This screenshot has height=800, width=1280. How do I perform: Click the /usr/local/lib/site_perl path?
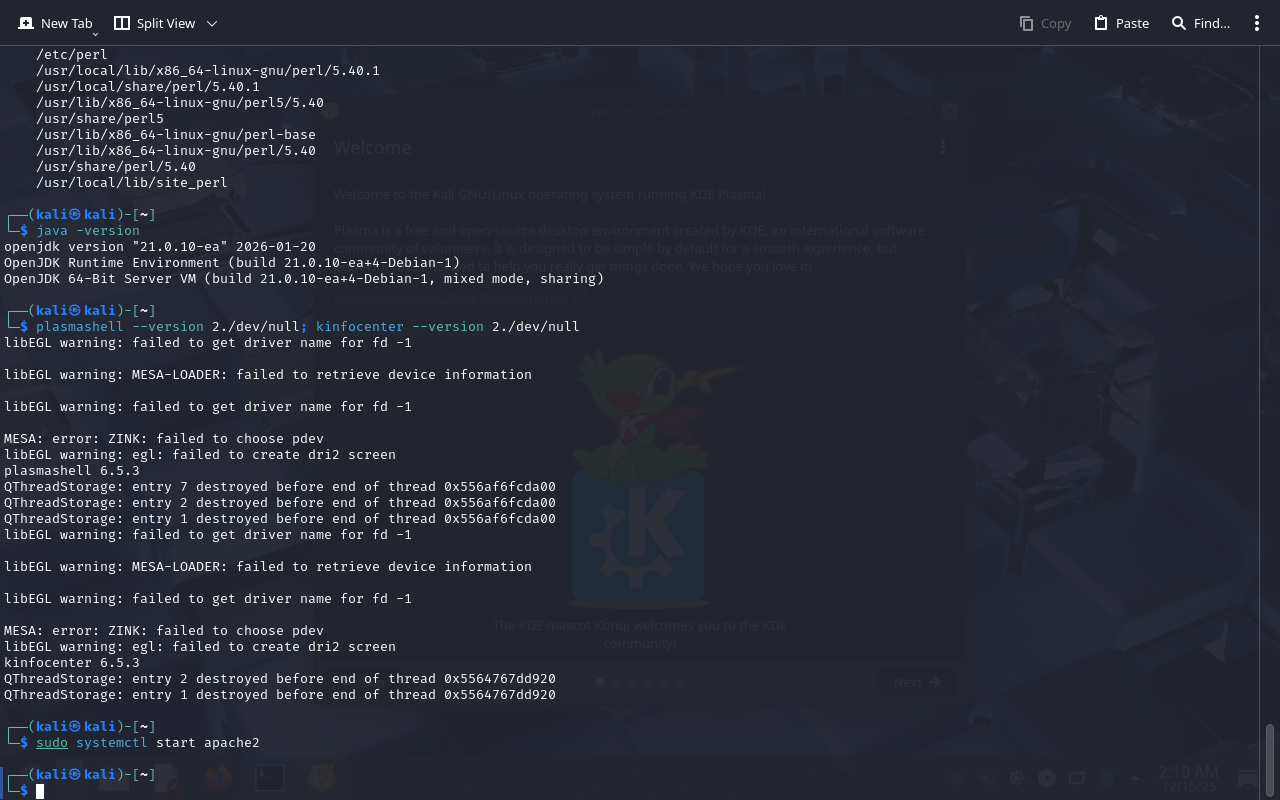coord(132,183)
